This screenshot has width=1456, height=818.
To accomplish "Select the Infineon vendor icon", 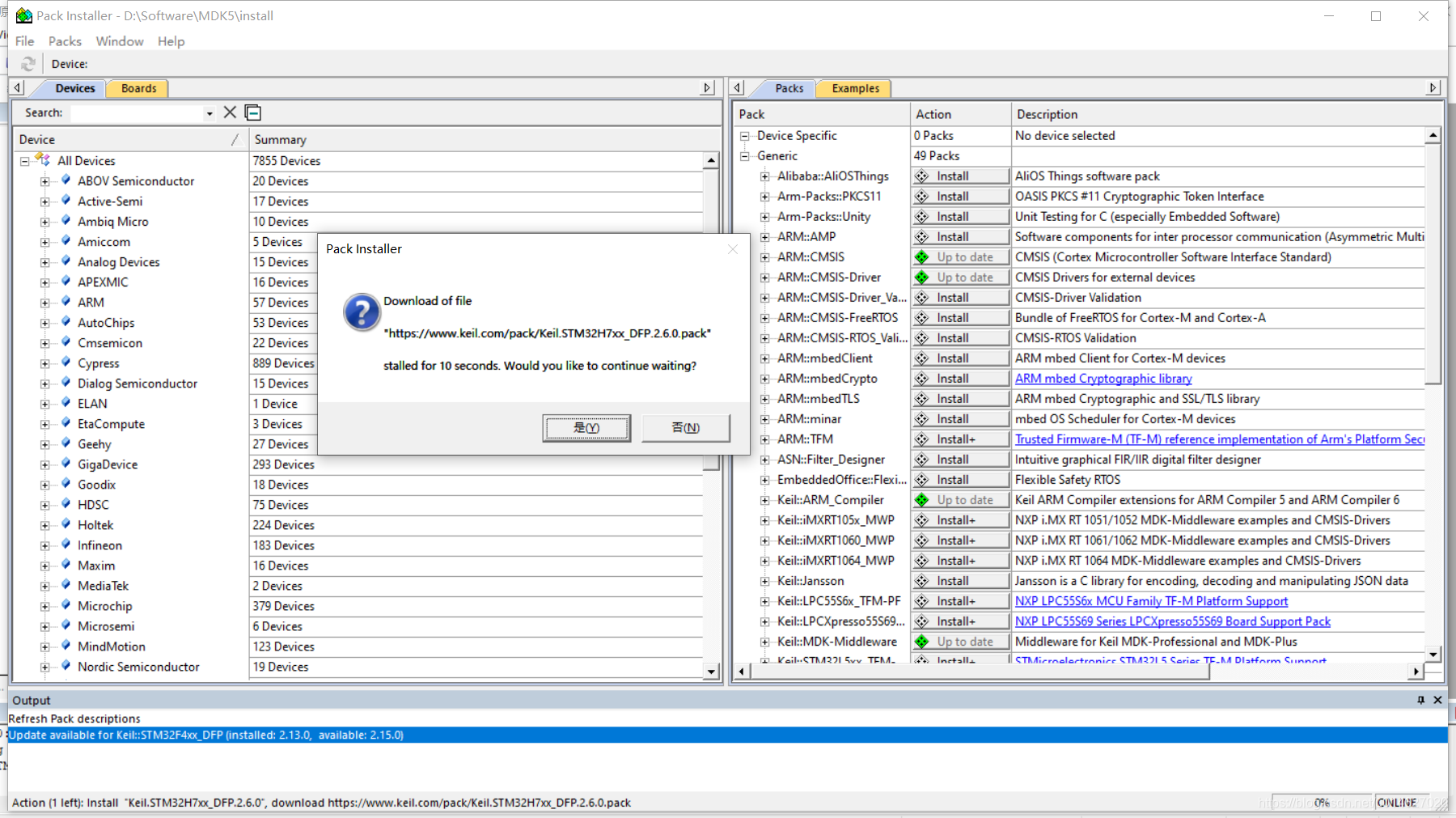I will [x=66, y=545].
